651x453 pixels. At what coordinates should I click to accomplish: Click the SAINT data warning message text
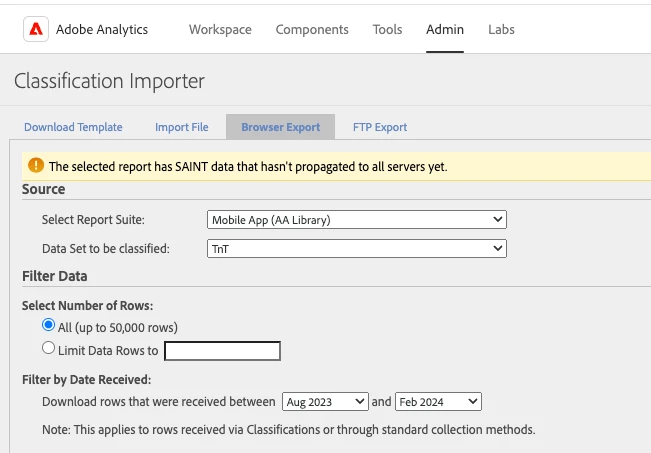248,167
